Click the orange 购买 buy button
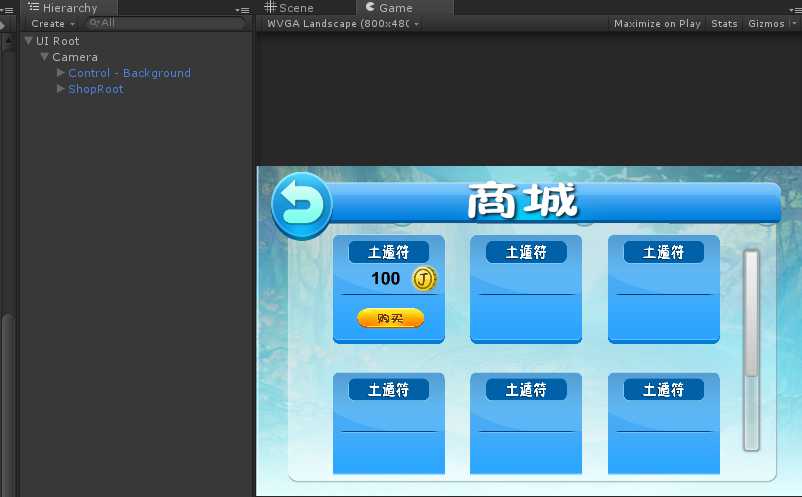The image size is (802, 497). (391, 318)
